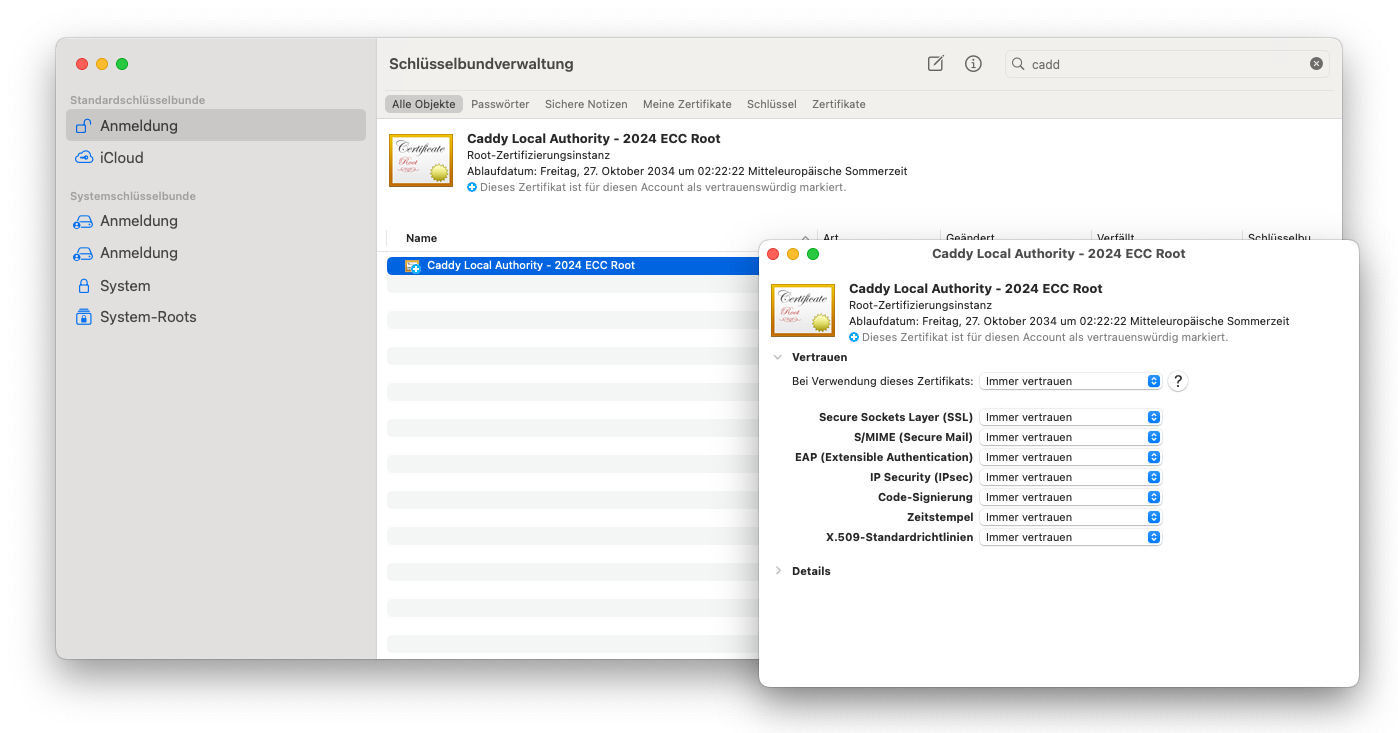The image size is (1398, 733).
Task: Click the small certificate icon in the list row
Action: 412,266
